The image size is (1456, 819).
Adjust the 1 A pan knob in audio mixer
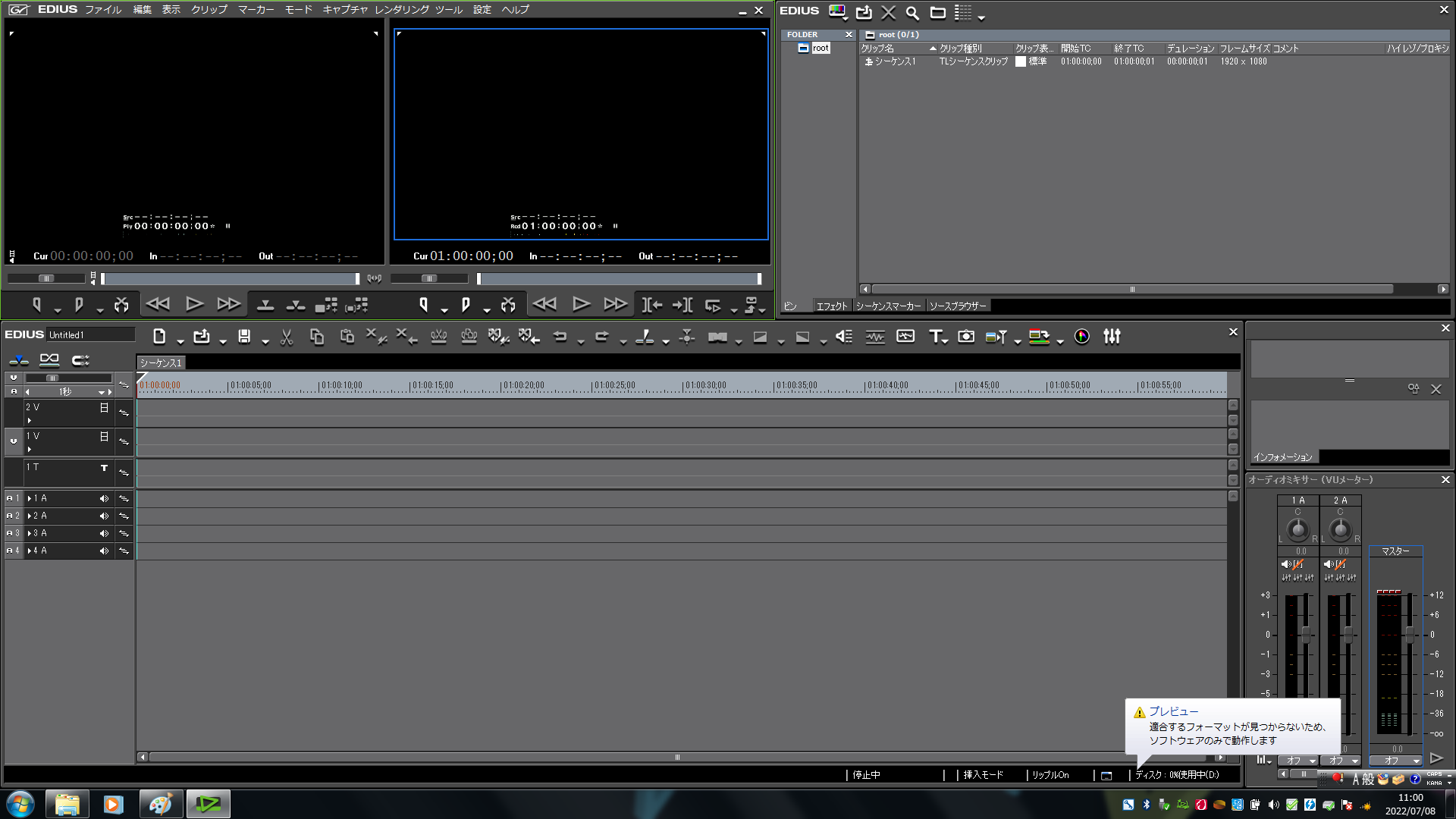tap(1298, 529)
